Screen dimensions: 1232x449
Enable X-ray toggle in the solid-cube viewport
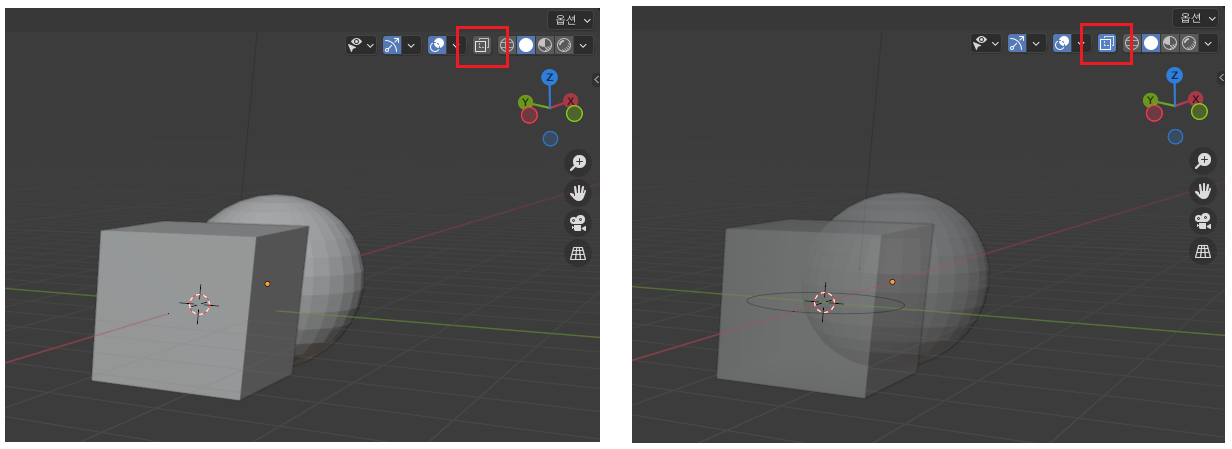click(x=481, y=45)
